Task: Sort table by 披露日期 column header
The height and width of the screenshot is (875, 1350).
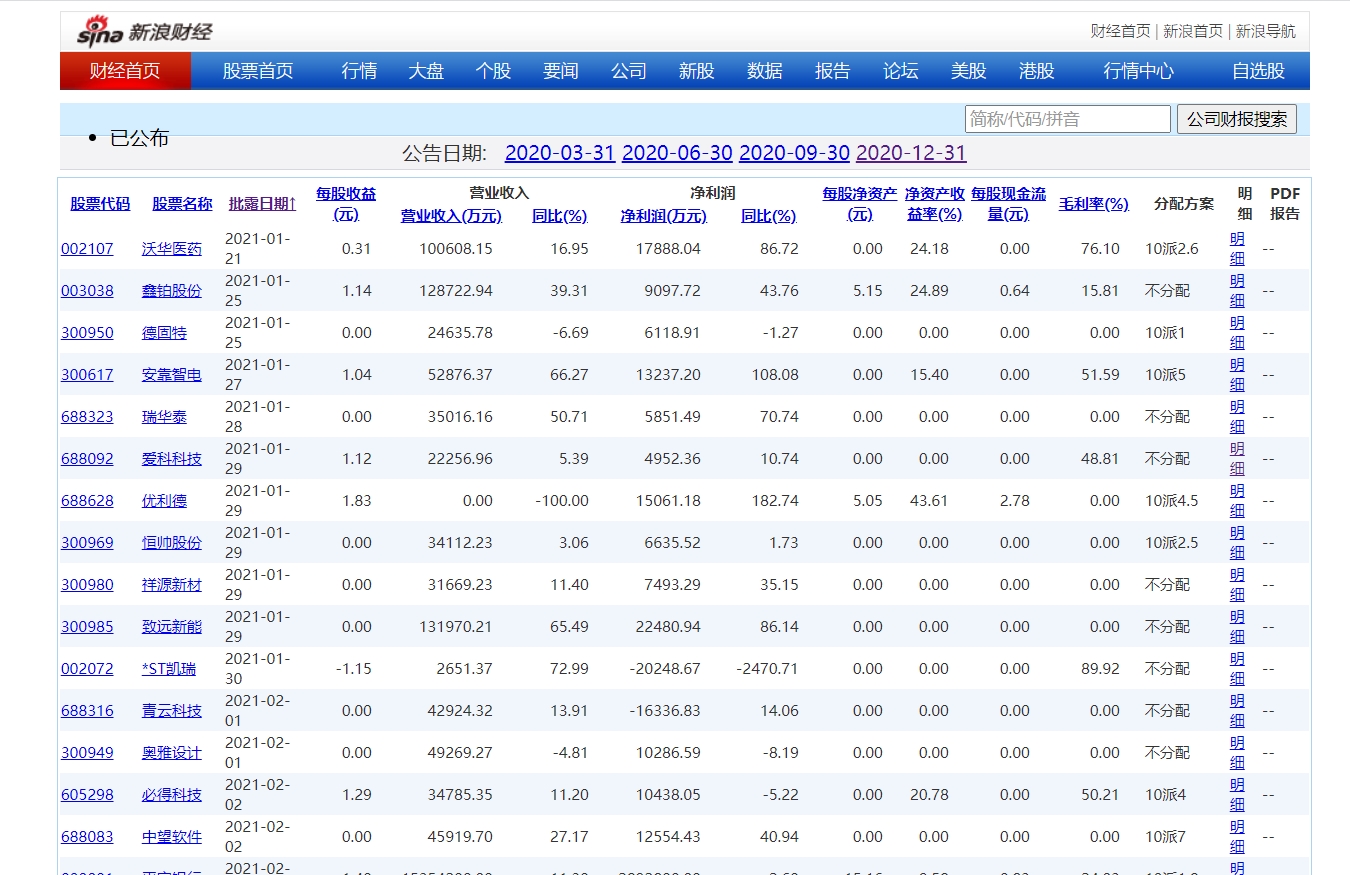Action: click(262, 204)
